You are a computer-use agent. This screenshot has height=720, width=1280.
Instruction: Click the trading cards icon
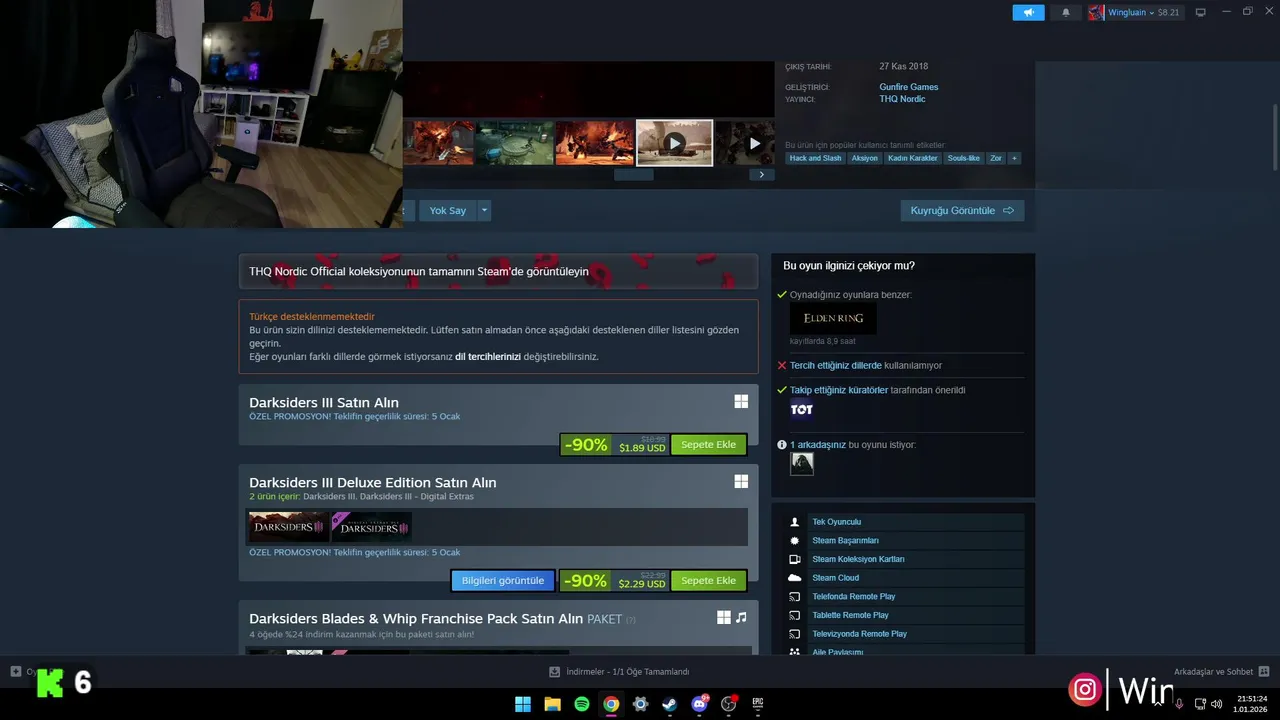coord(795,559)
